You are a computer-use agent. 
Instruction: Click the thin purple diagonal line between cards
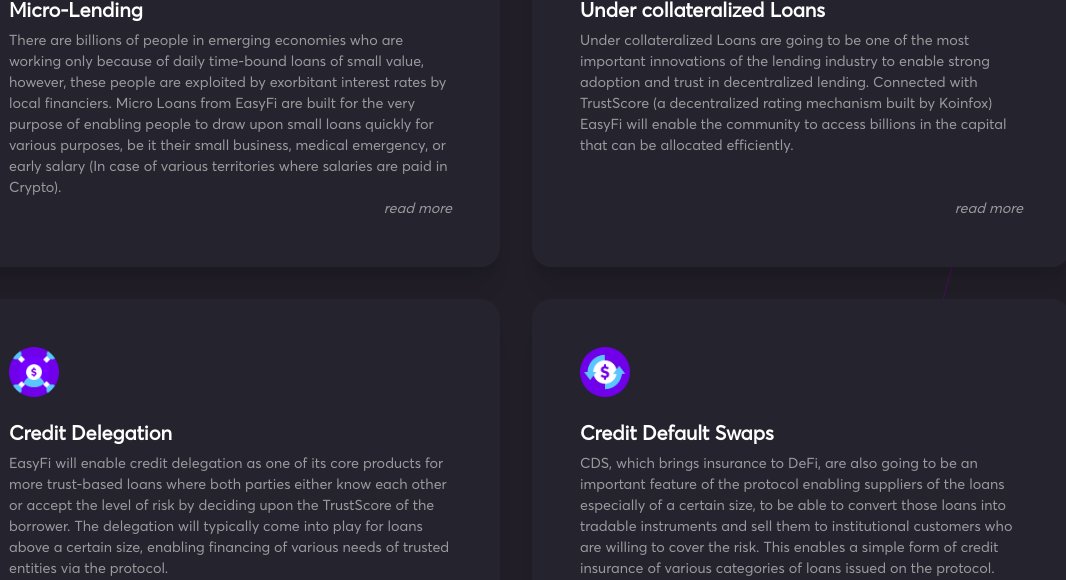[x=947, y=283]
